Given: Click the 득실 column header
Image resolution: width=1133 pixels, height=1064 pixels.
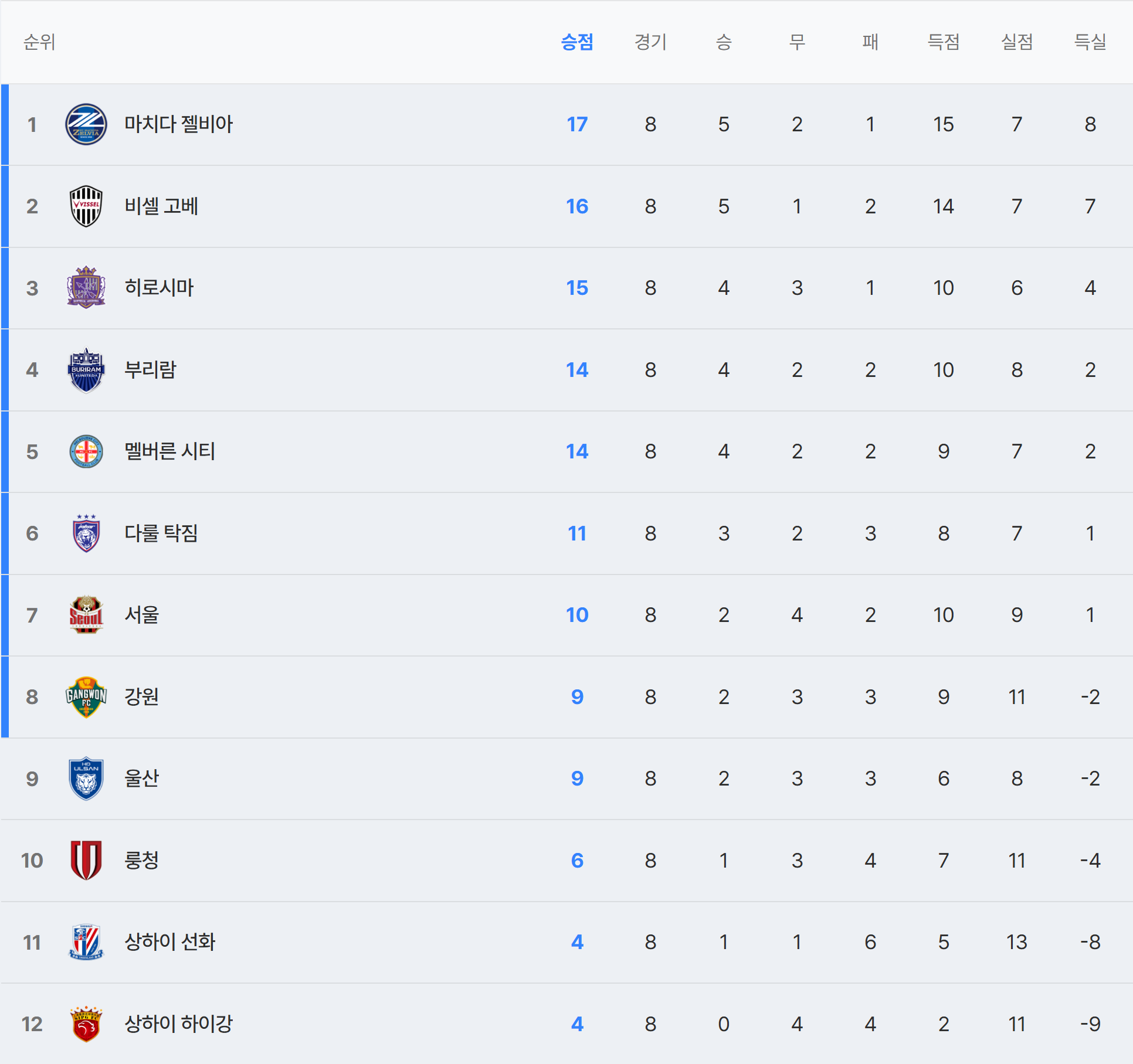Looking at the screenshot, I should click(x=1090, y=42).
